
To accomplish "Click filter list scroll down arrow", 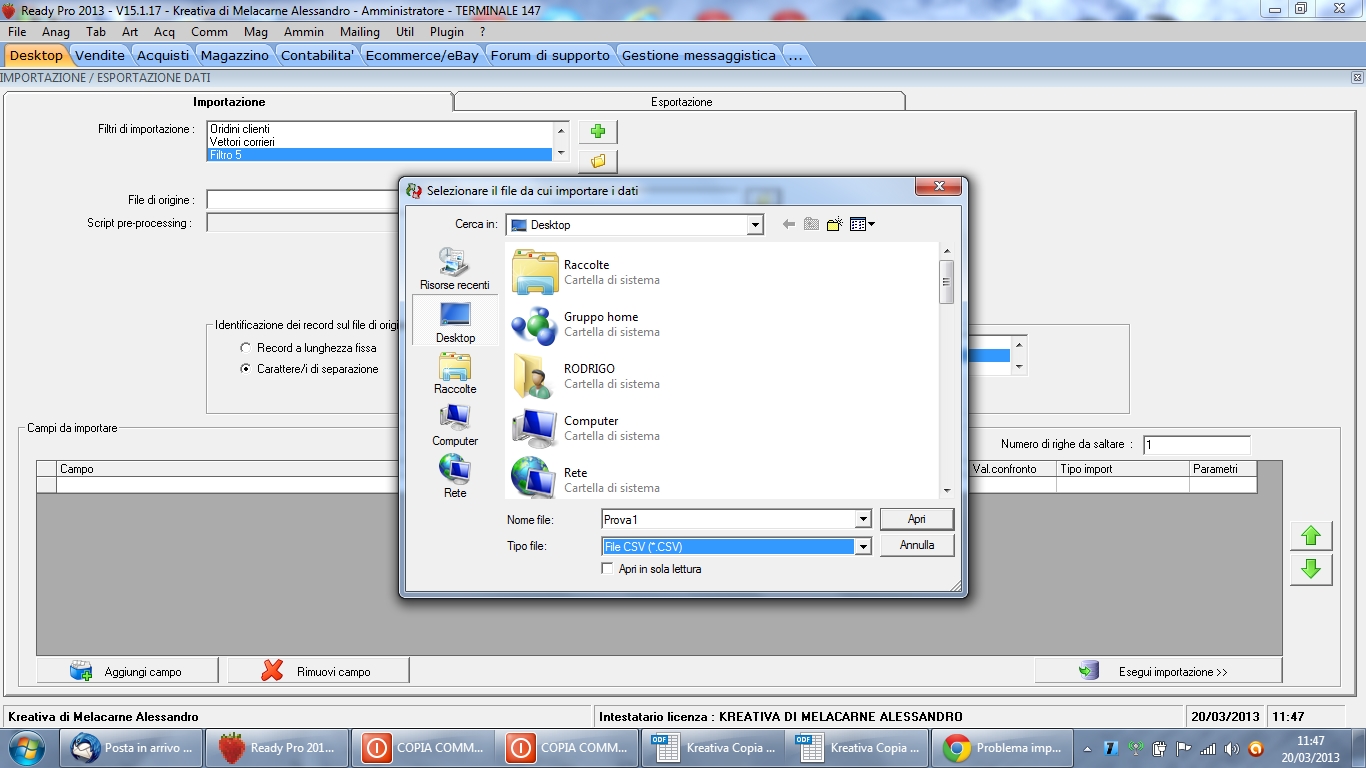I will click(561, 154).
